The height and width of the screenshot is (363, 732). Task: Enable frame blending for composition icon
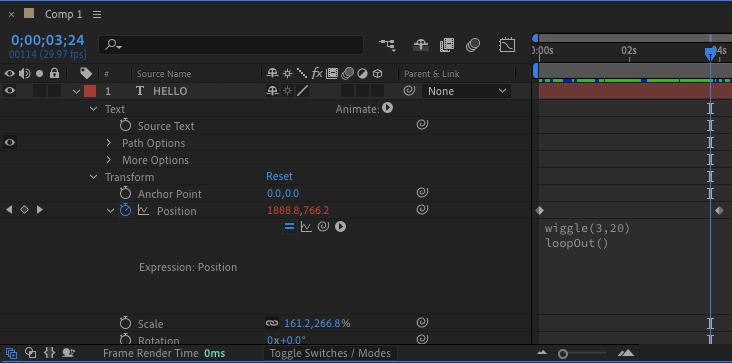447,45
